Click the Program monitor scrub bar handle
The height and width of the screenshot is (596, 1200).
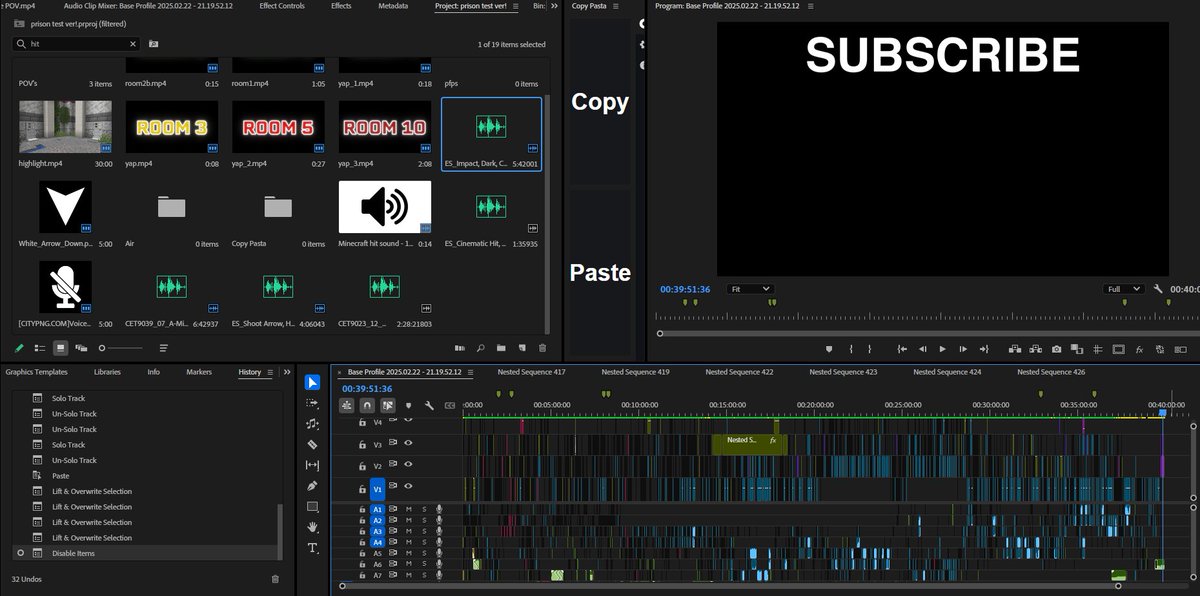click(659, 333)
